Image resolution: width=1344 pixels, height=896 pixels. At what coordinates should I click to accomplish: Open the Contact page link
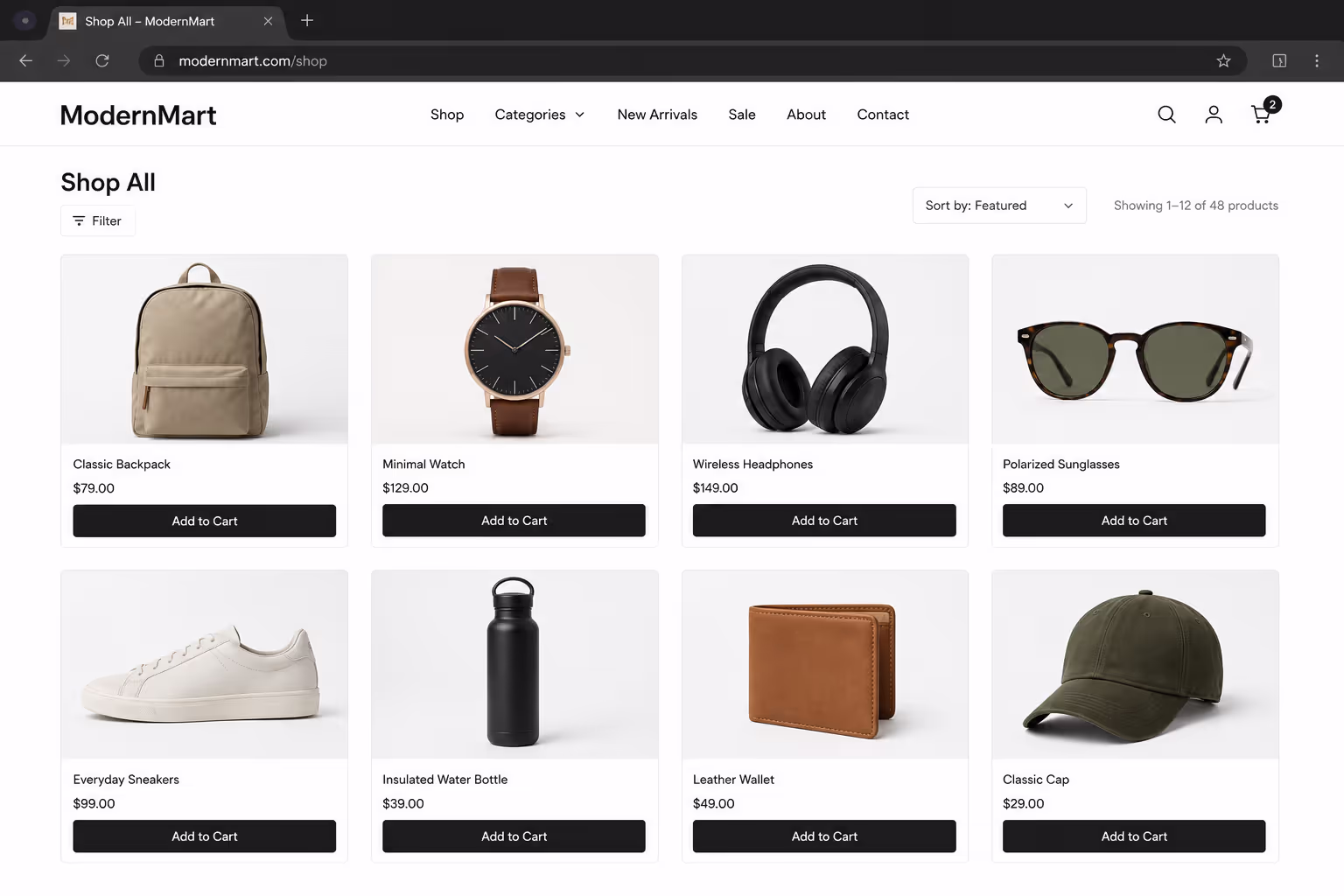click(x=883, y=115)
